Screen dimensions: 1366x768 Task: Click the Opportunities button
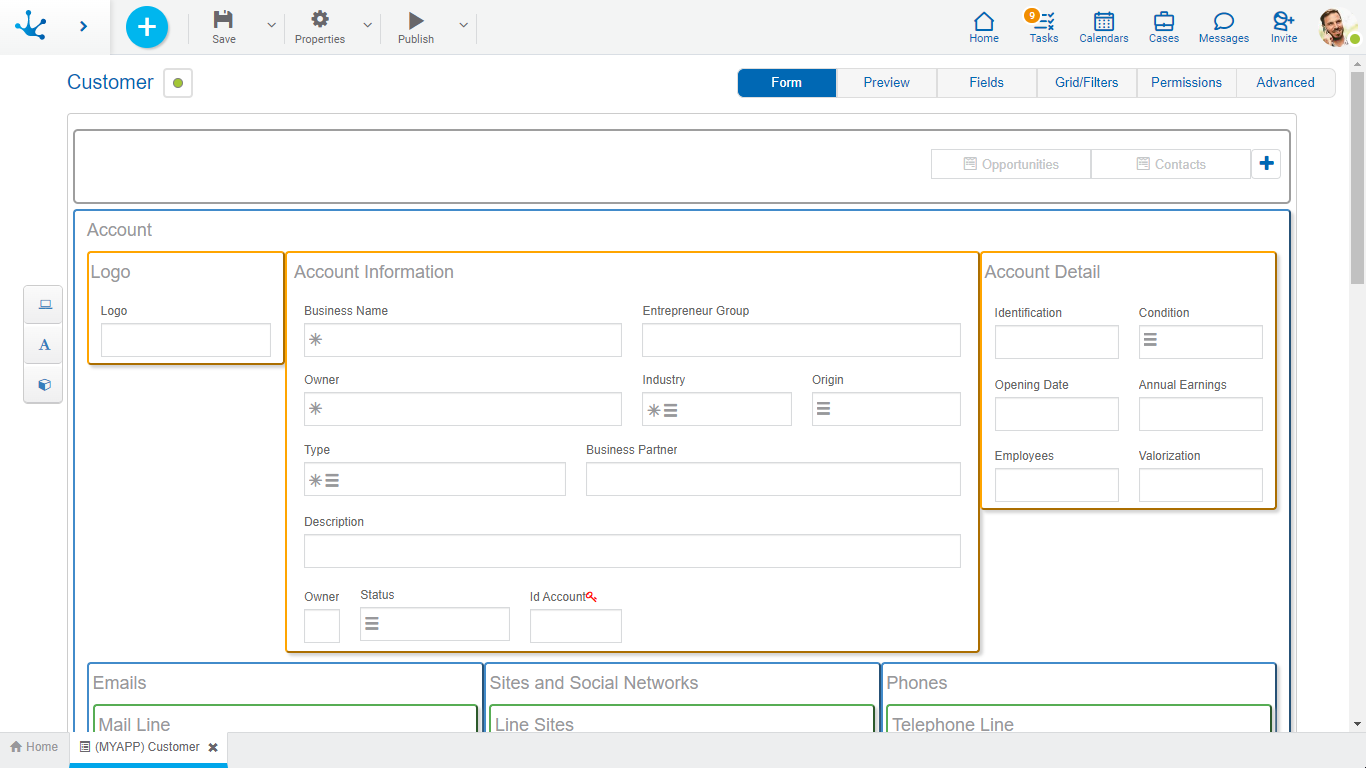click(x=1010, y=164)
